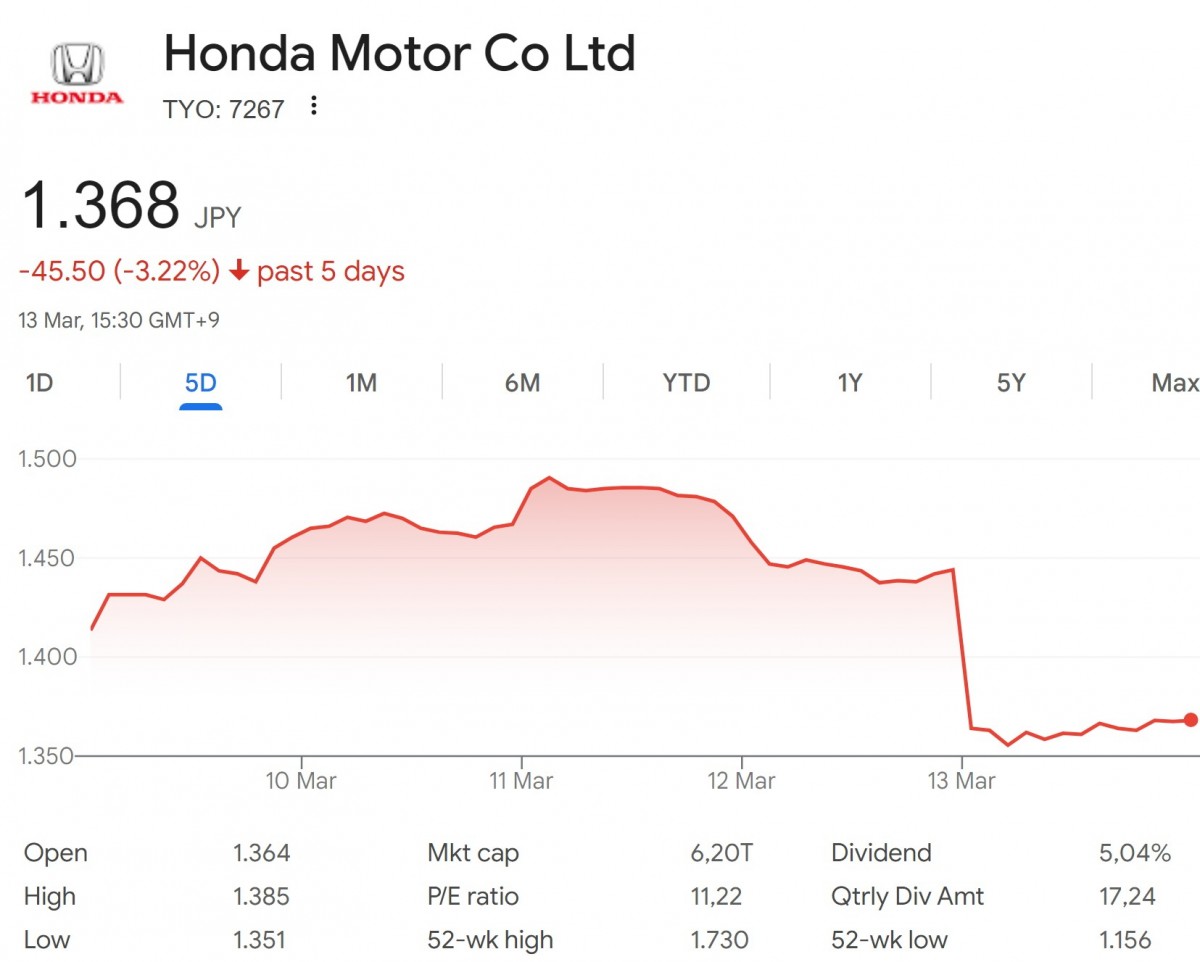Open the three-dot options menu
1200x962 pixels.
click(x=313, y=107)
